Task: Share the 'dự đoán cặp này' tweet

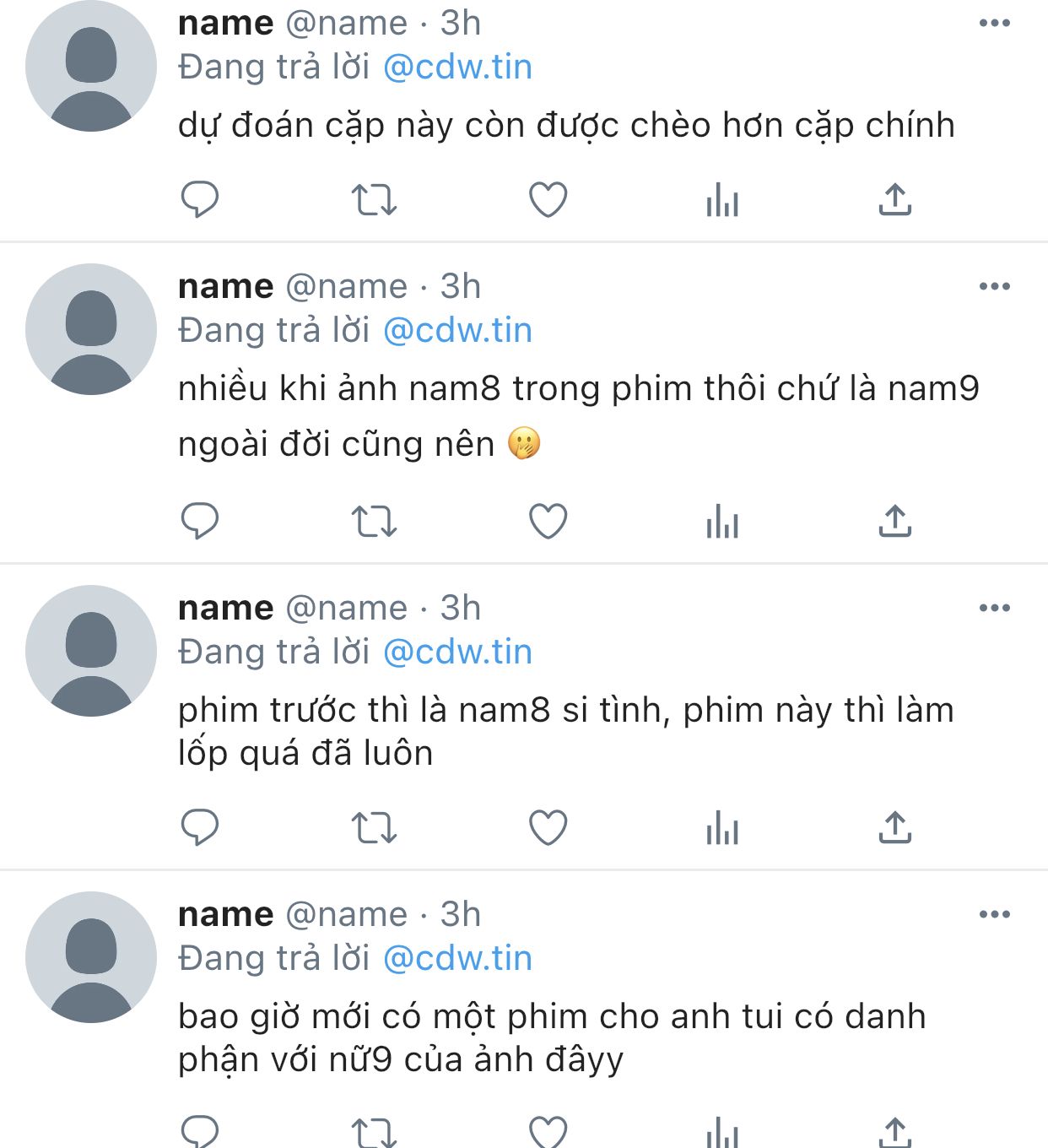Action: tap(895, 200)
